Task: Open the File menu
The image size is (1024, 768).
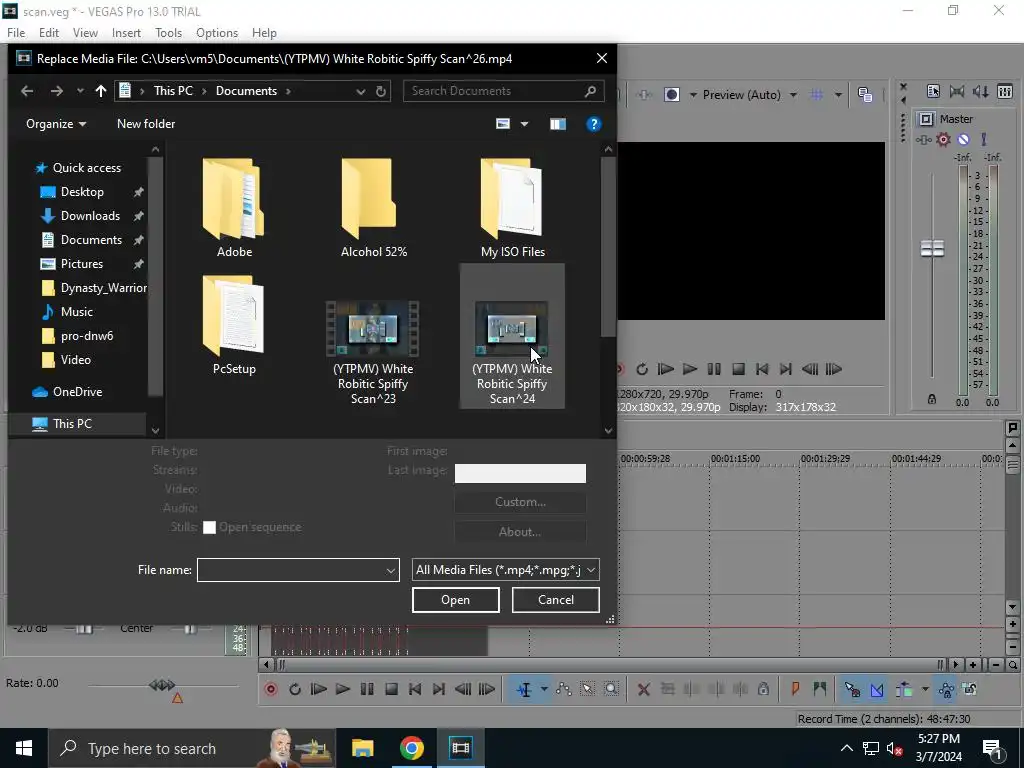Action: [16, 33]
